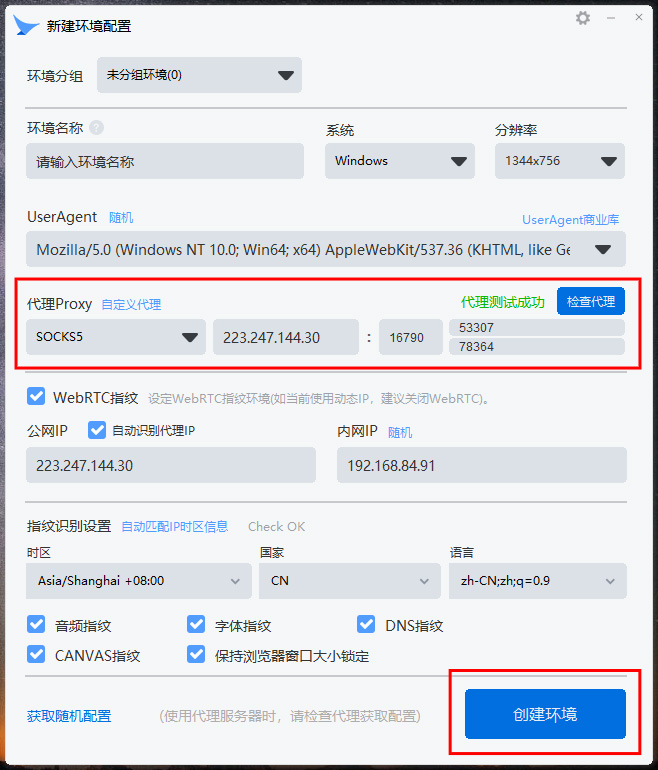658x770 pixels.
Task: Minimize the configuration window
Action: point(611,18)
